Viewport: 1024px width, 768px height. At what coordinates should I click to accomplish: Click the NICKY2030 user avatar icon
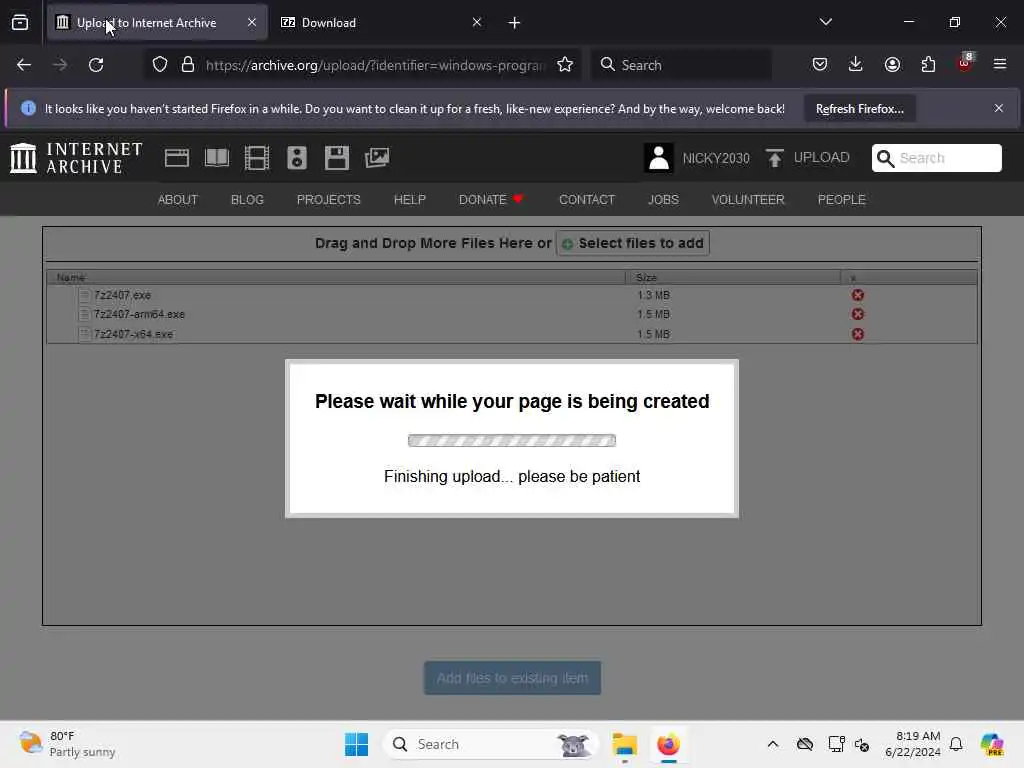(658, 158)
